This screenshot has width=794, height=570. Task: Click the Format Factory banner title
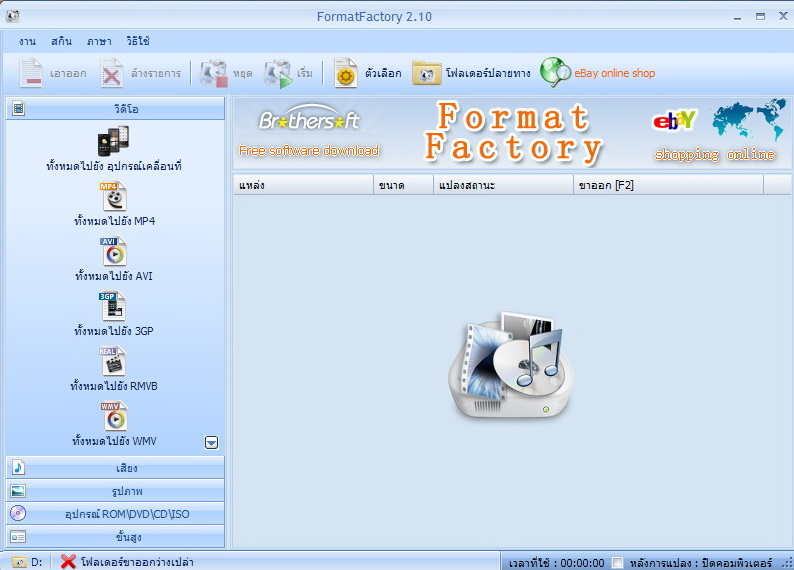click(513, 133)
